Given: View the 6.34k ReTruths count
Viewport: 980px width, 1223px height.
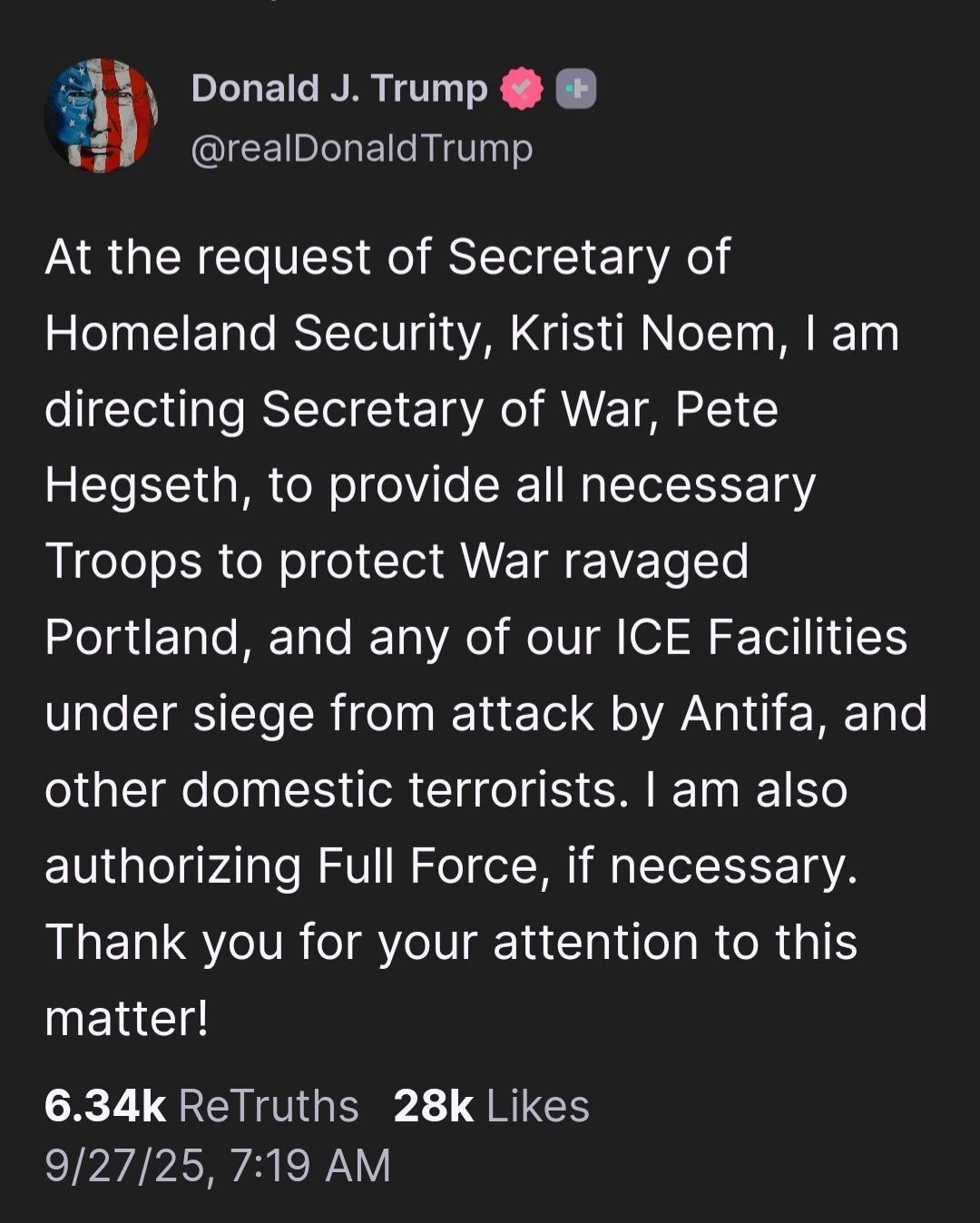Looking at the screenshot, I should 104,1106.
